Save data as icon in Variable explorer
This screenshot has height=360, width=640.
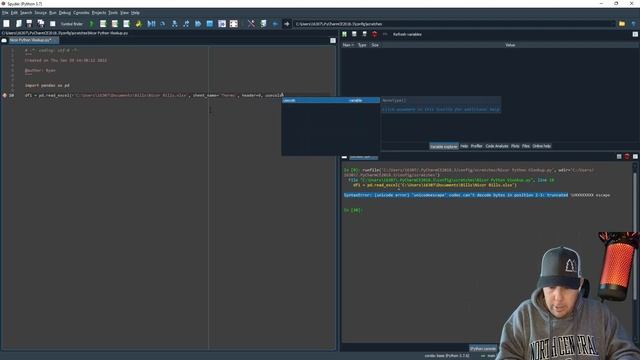coord(364,34)
